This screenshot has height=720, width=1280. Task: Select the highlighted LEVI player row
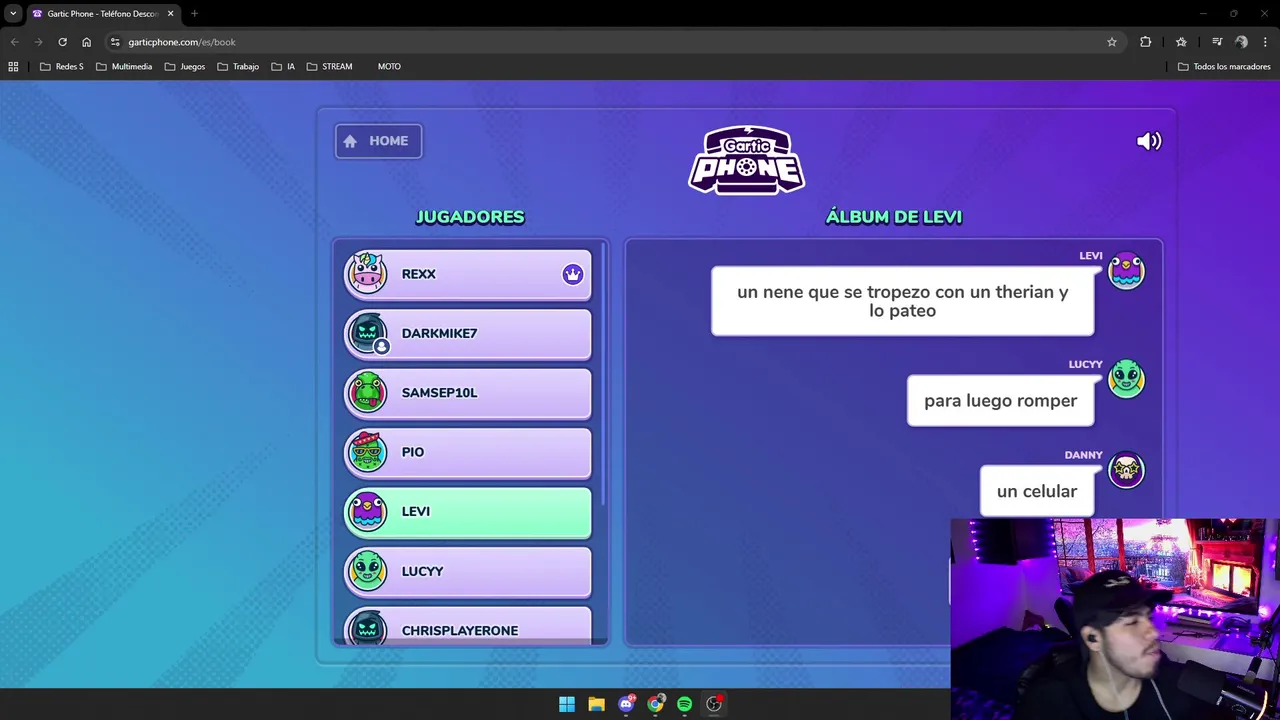(468, 512)
